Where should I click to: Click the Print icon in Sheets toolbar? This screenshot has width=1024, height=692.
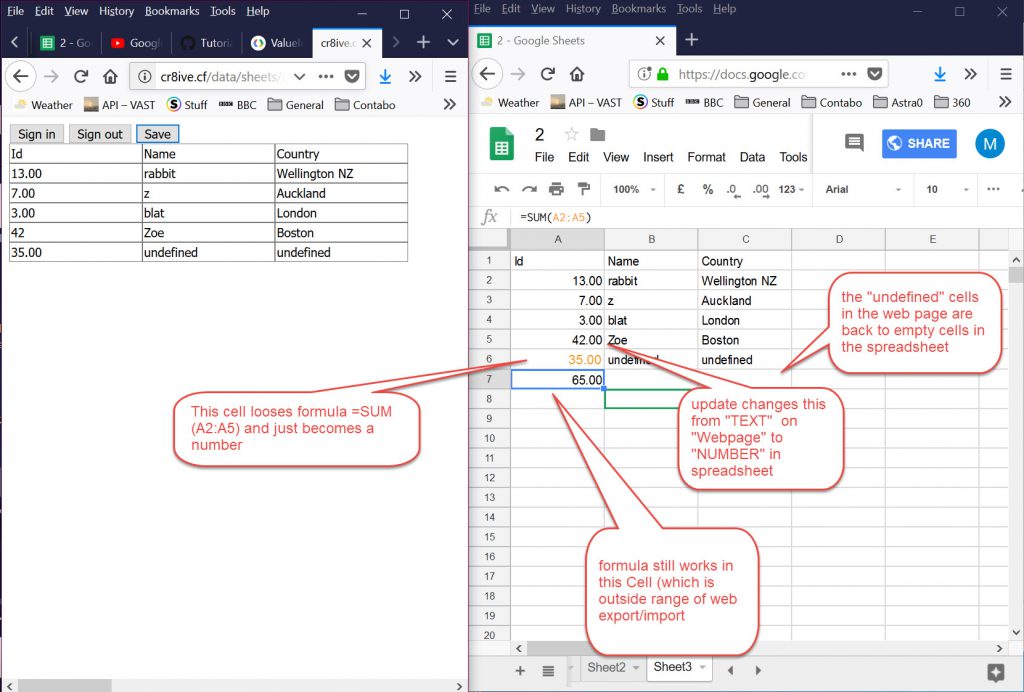coord(557,189)
